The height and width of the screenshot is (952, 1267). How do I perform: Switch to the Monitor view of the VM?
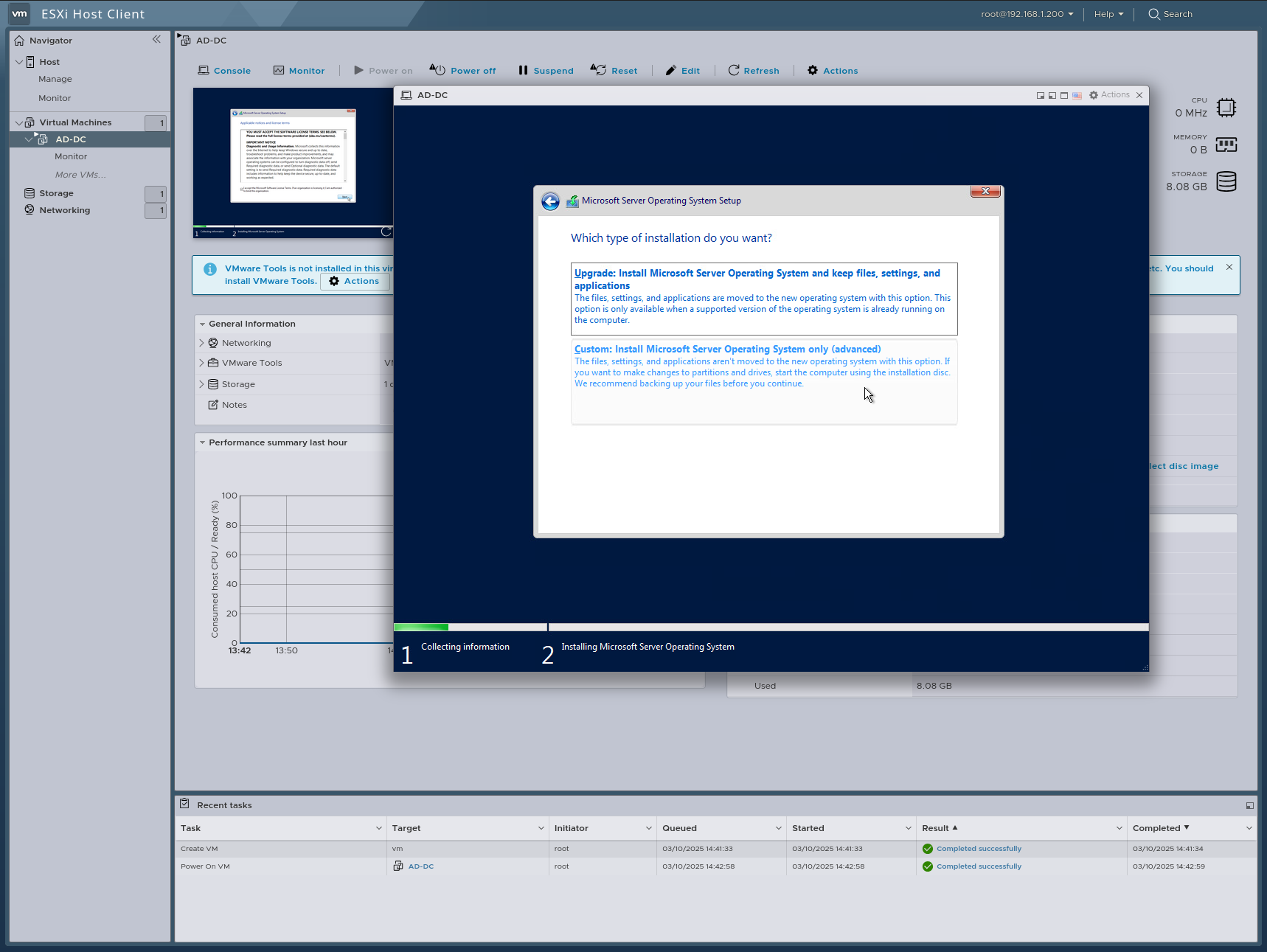pyautogui.click(x=299, y=70)
